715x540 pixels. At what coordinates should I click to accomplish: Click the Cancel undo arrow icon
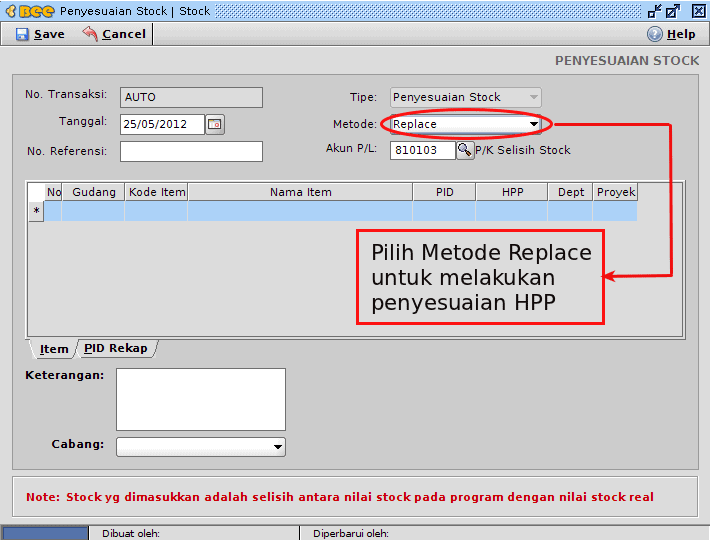[x=90, y=34]
